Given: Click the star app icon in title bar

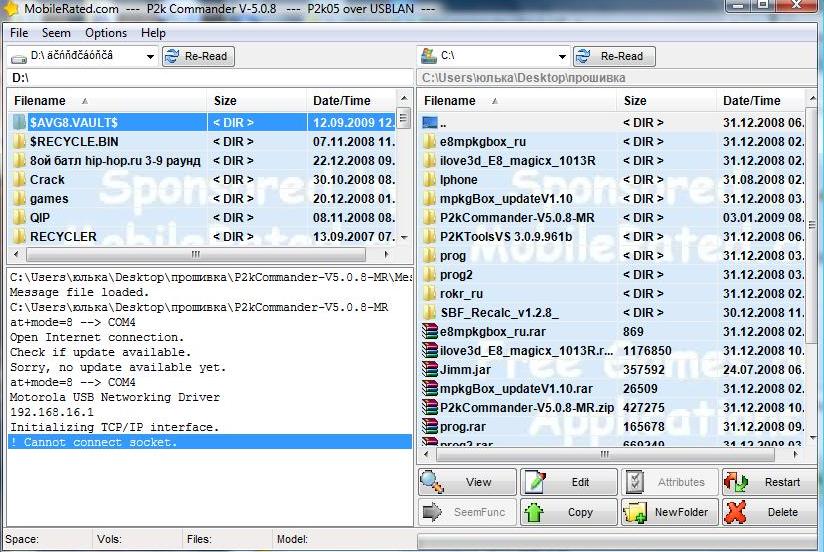Looking at the screenshot, I should [11, 8].
